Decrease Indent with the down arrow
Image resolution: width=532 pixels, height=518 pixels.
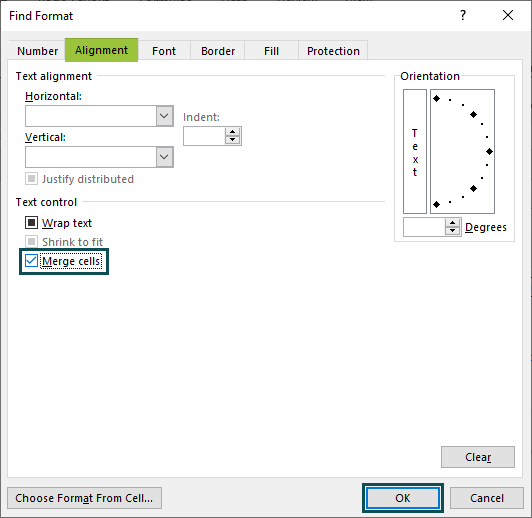232,140
